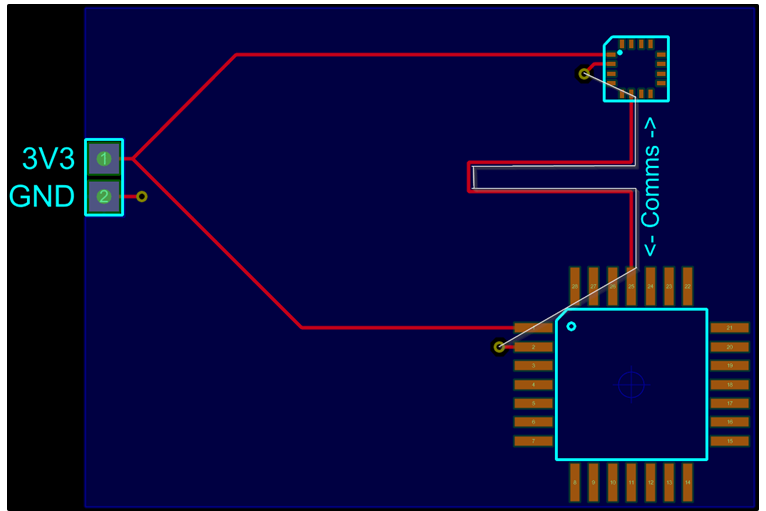
Task: Select the 3V3 silkscreen label
Action: 48,159
